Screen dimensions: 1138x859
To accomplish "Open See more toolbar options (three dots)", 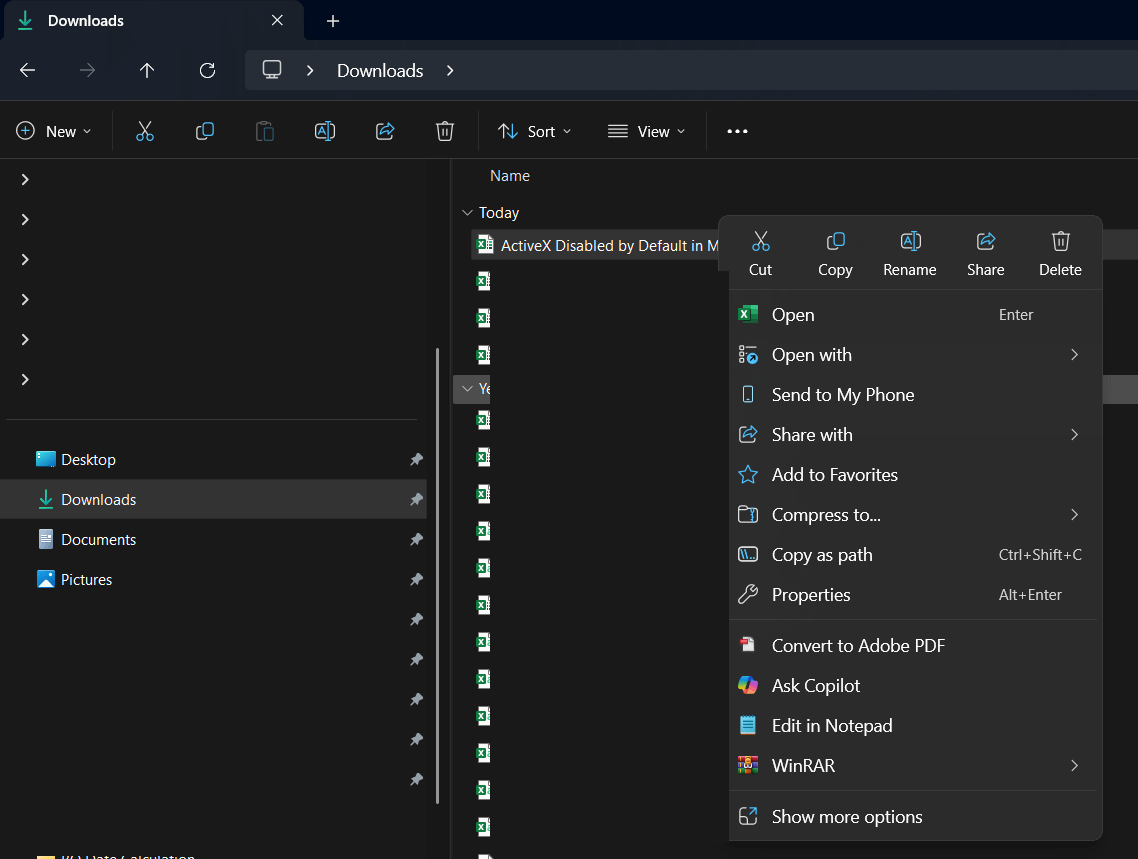I will tap(737, 131).
